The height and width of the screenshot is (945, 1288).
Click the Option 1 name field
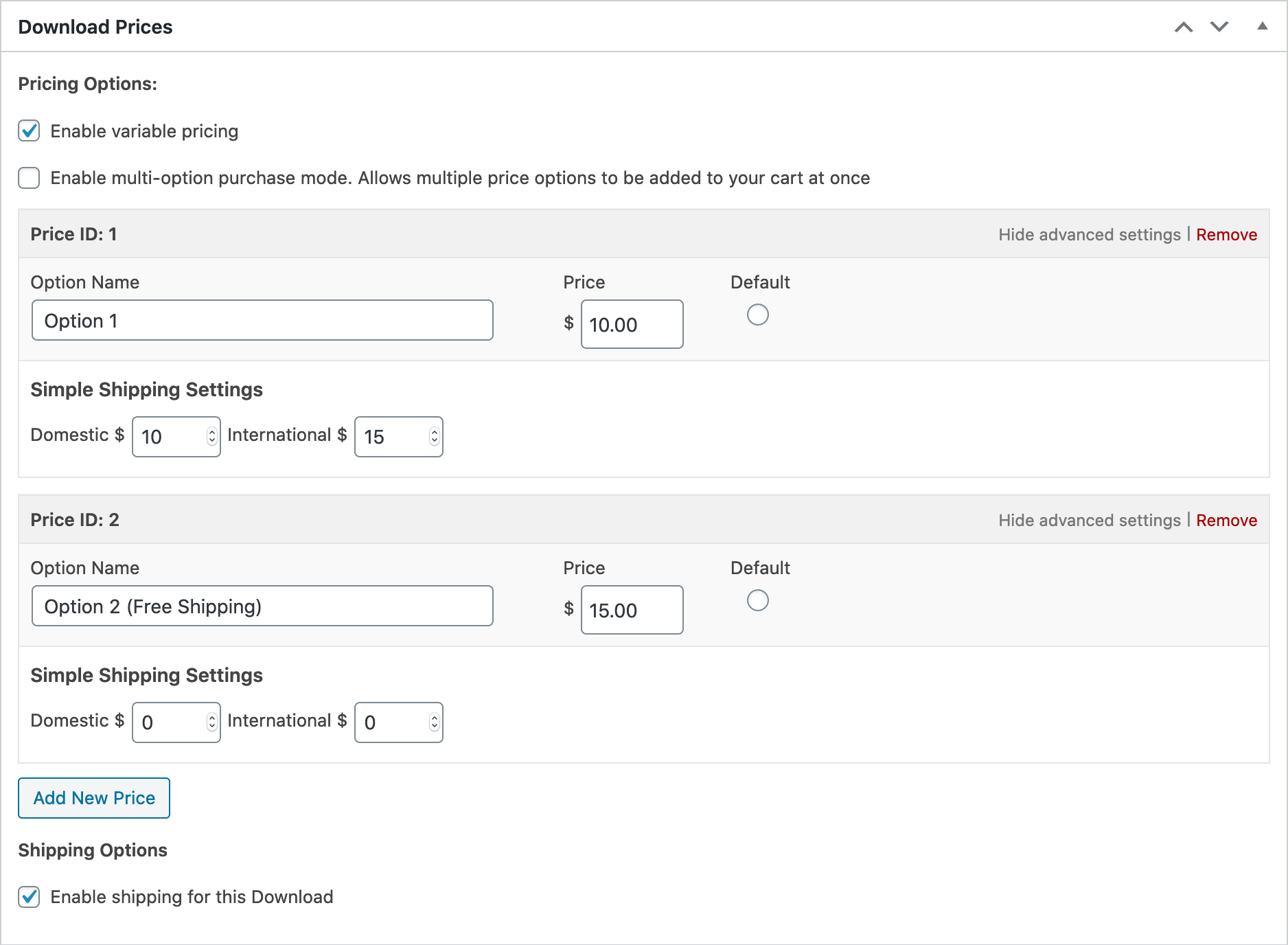click(x=262, y=321)
